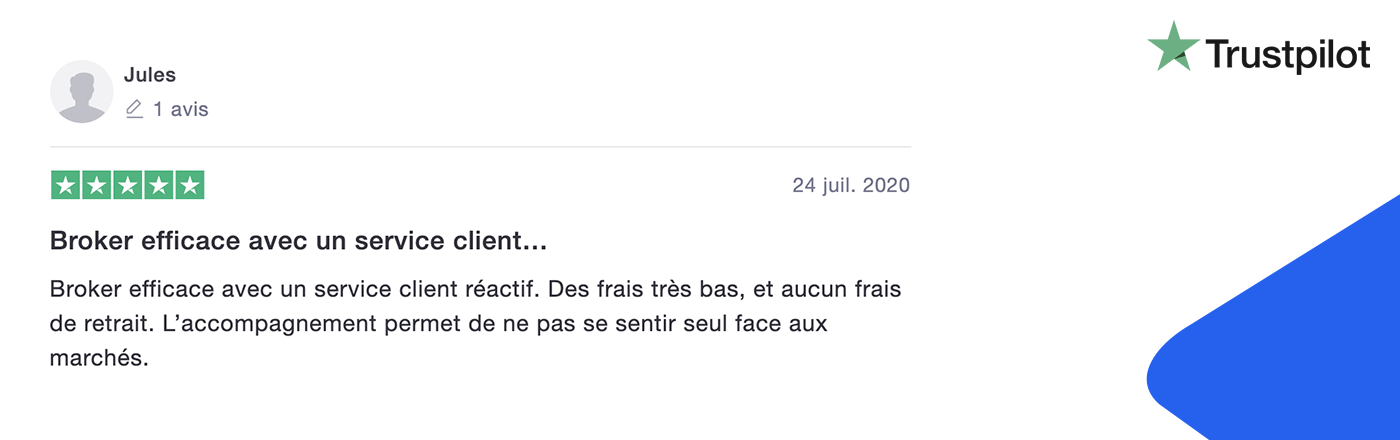This screenshot has height=440, width=1400.
Task: Open reviewer name Jules
Action: pyautogui.click(x=150, y=76)
